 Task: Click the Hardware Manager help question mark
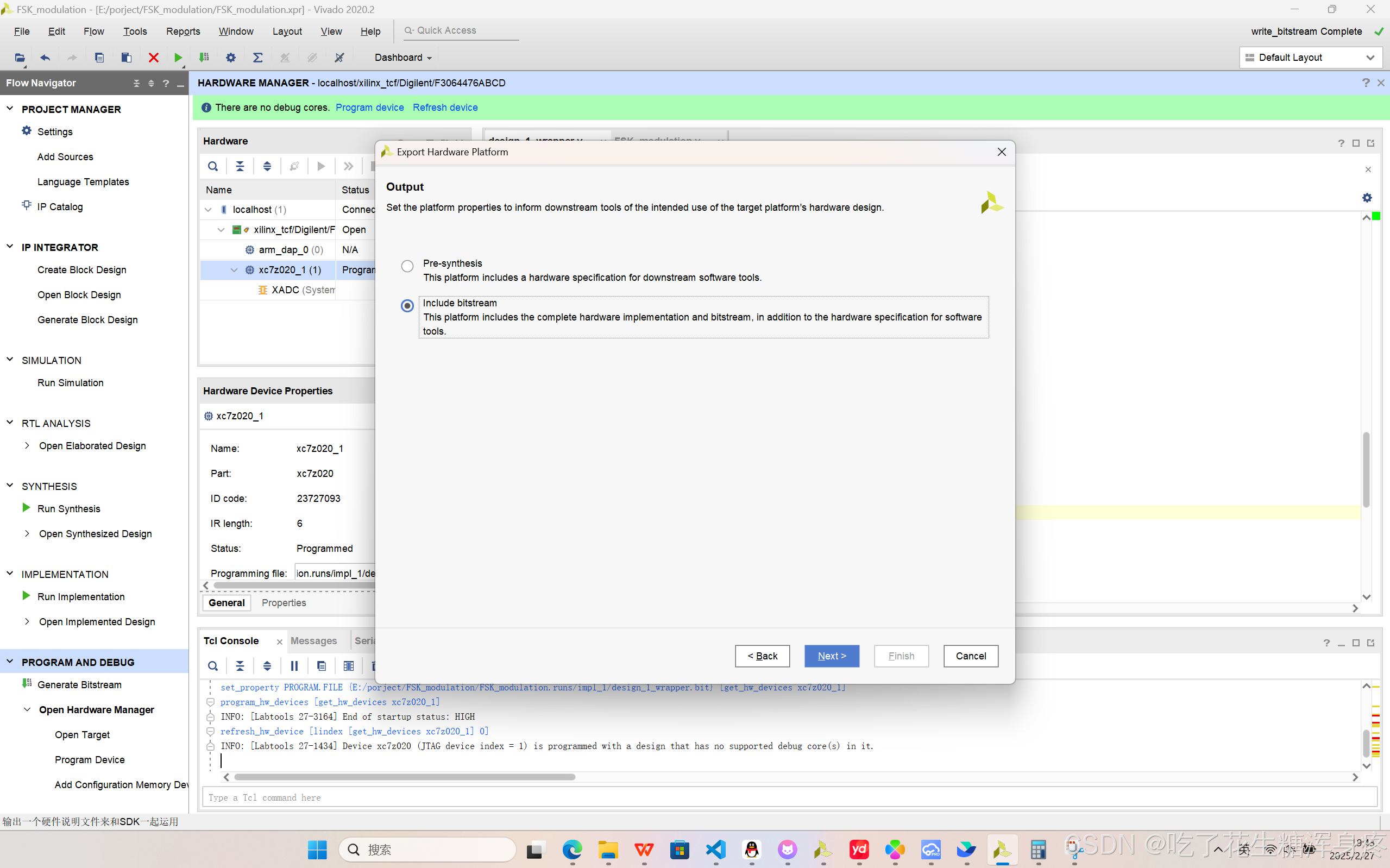[1366, 83]
